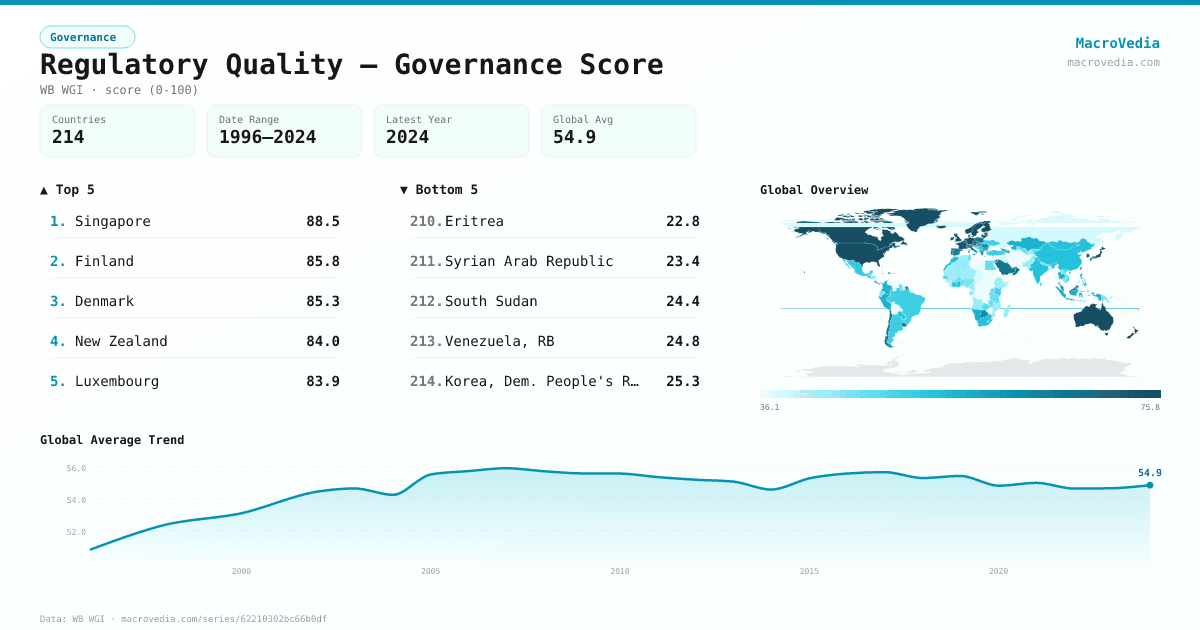Click South Sudan's score 24.4
1200x630 pixels.
pyautogui.click(x=683, y=301)
